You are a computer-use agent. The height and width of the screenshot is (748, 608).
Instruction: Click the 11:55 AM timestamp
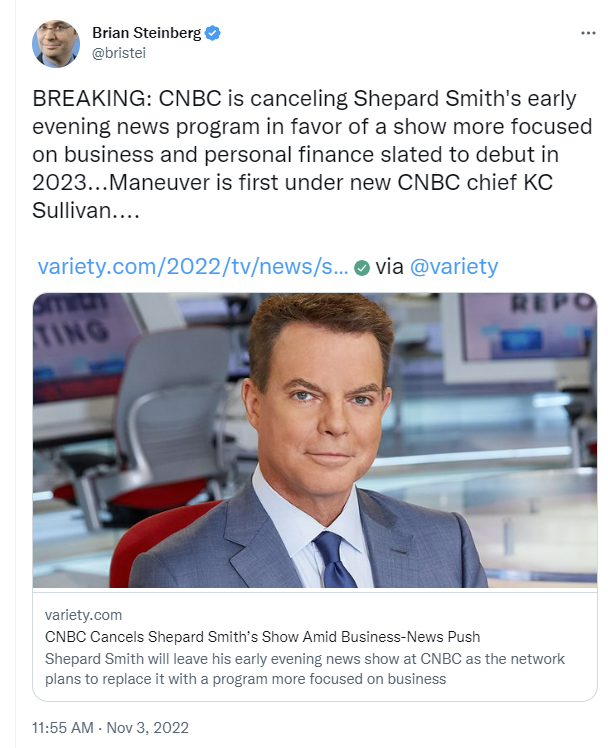click(62, 727)
